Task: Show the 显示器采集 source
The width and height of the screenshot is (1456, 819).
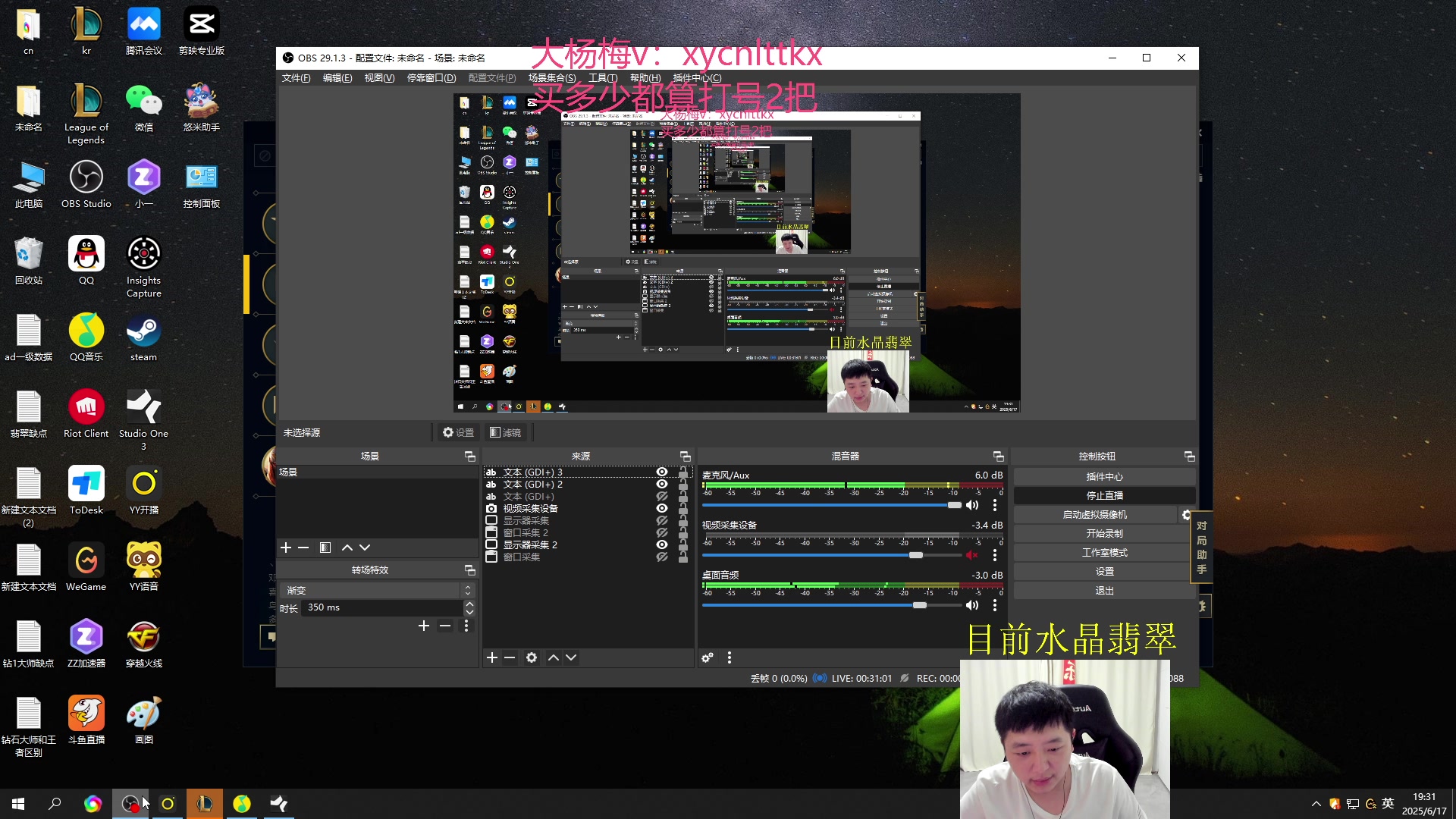Action: tap(662, 521)
